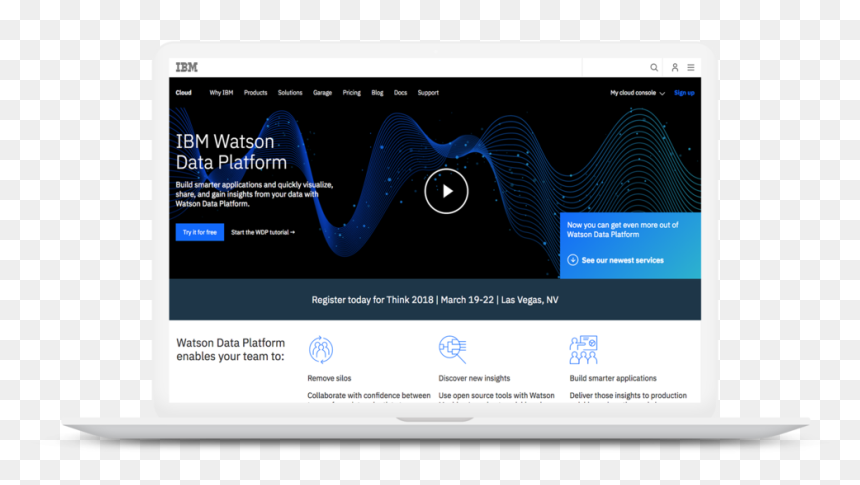Click 'Now you can get even more' text

[x=623, y=229]
